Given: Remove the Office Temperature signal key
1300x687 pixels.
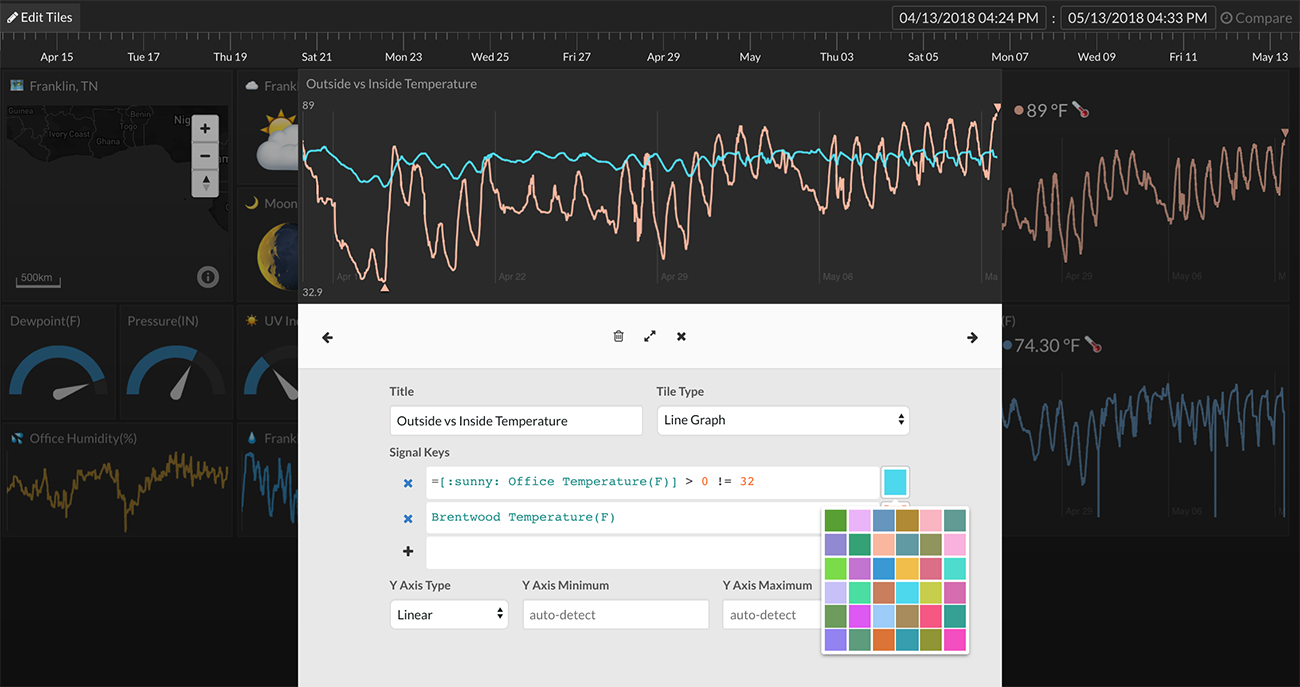Looking at the screenshot, I should coord(408,483).
